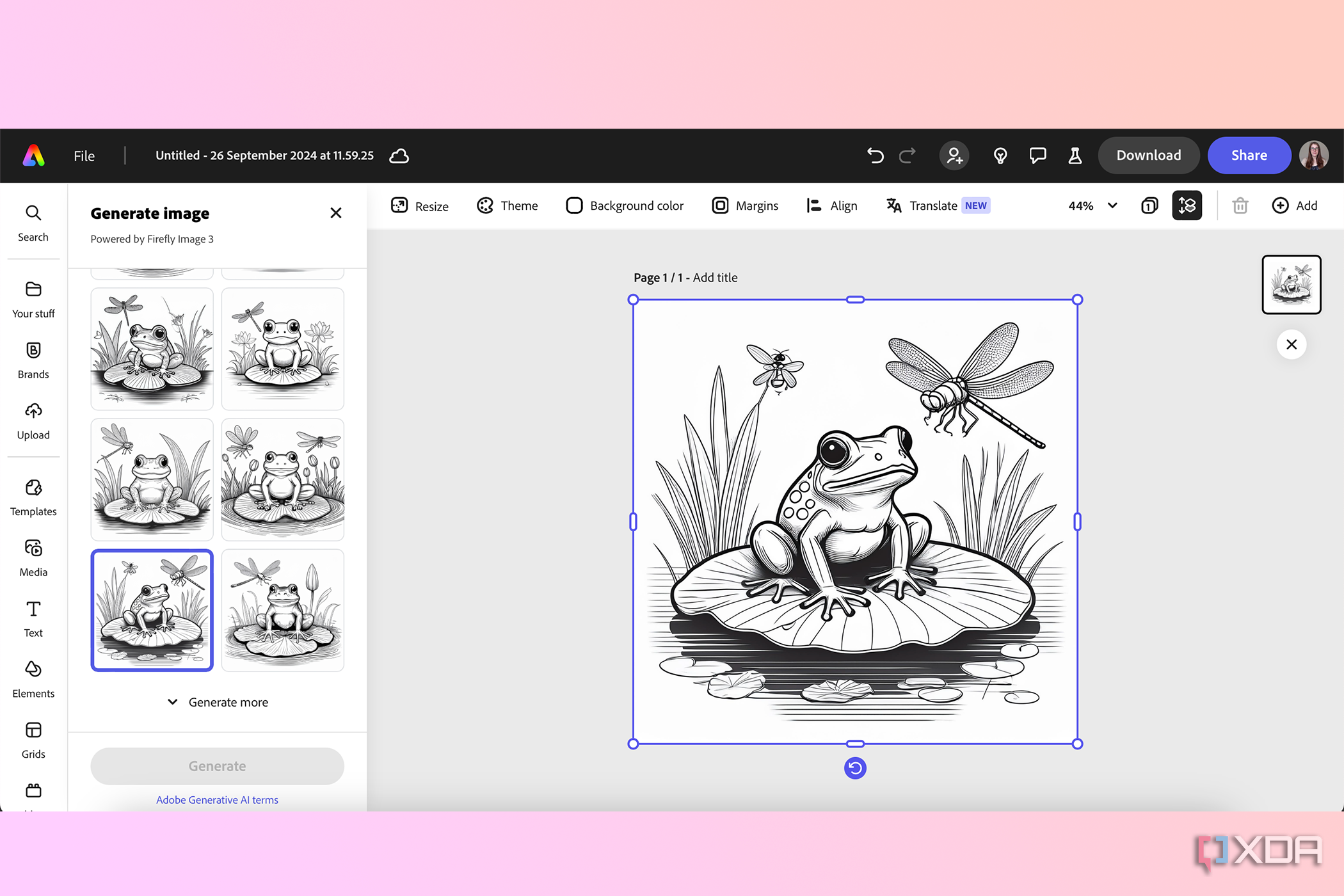Redo the last action
This screenshot has width=1344, height=896.
tap(908, 156)
